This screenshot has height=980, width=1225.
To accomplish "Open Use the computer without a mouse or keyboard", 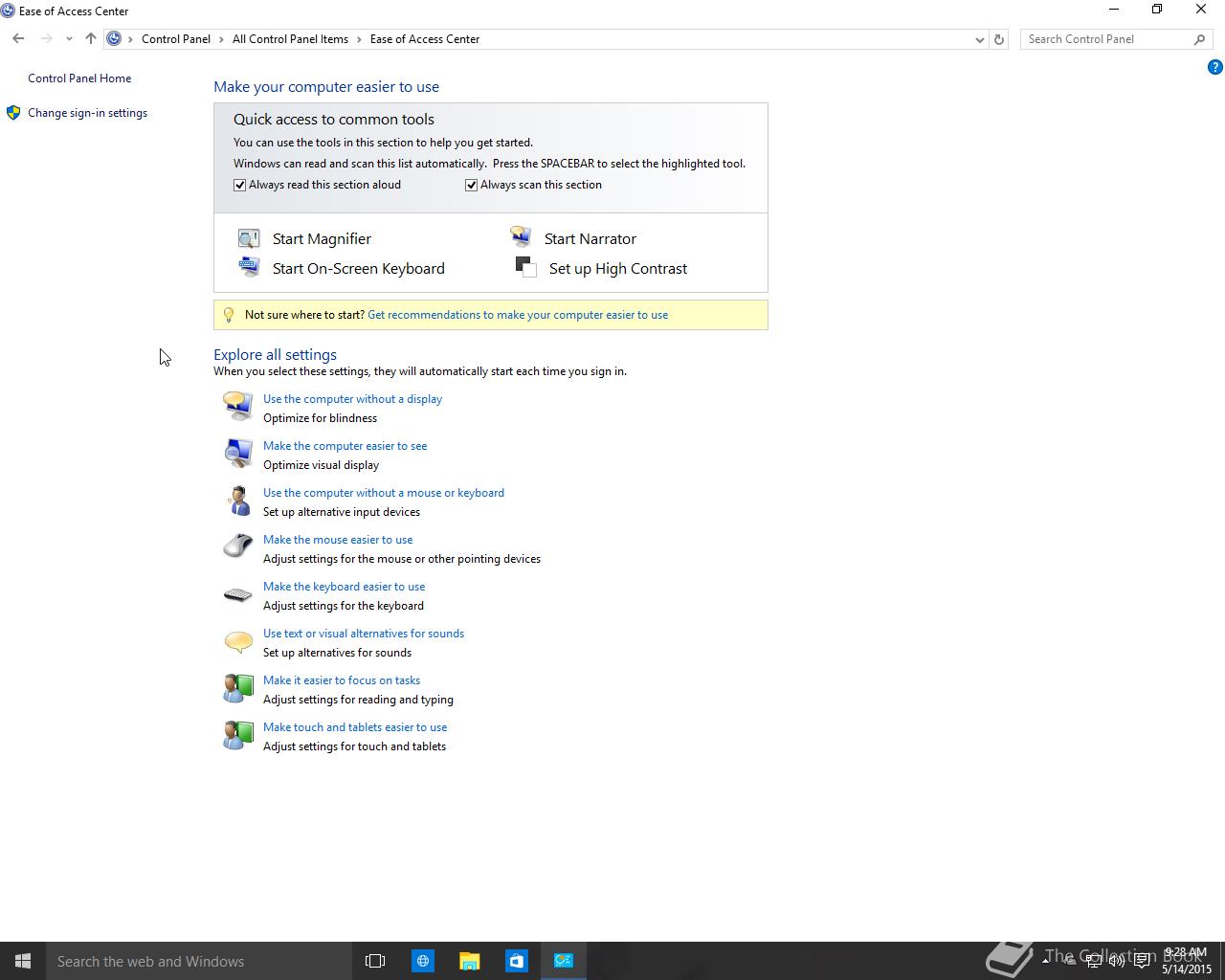I will 384,493.
